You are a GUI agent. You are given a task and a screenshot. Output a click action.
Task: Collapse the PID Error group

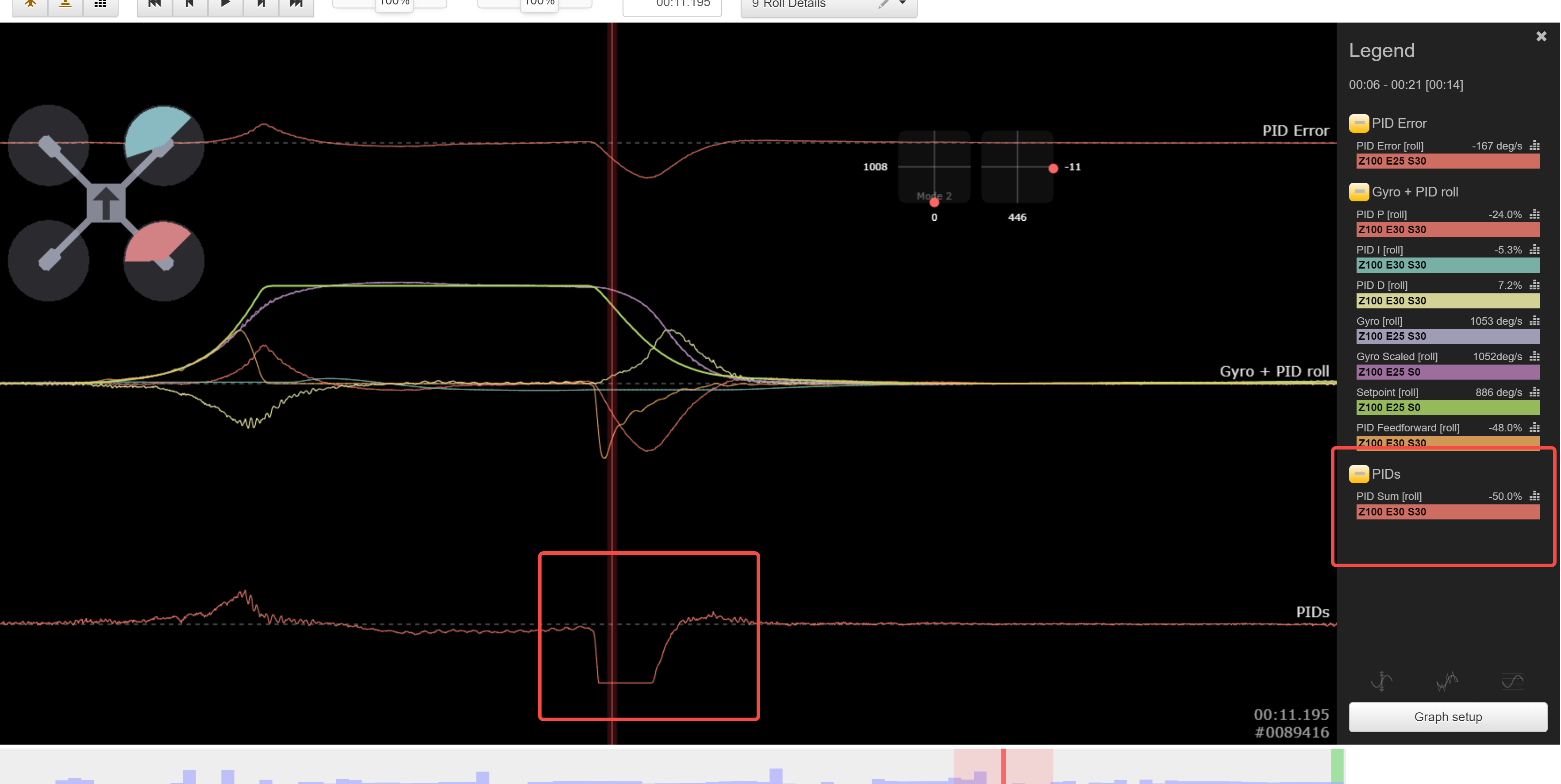coord(1359,123)
